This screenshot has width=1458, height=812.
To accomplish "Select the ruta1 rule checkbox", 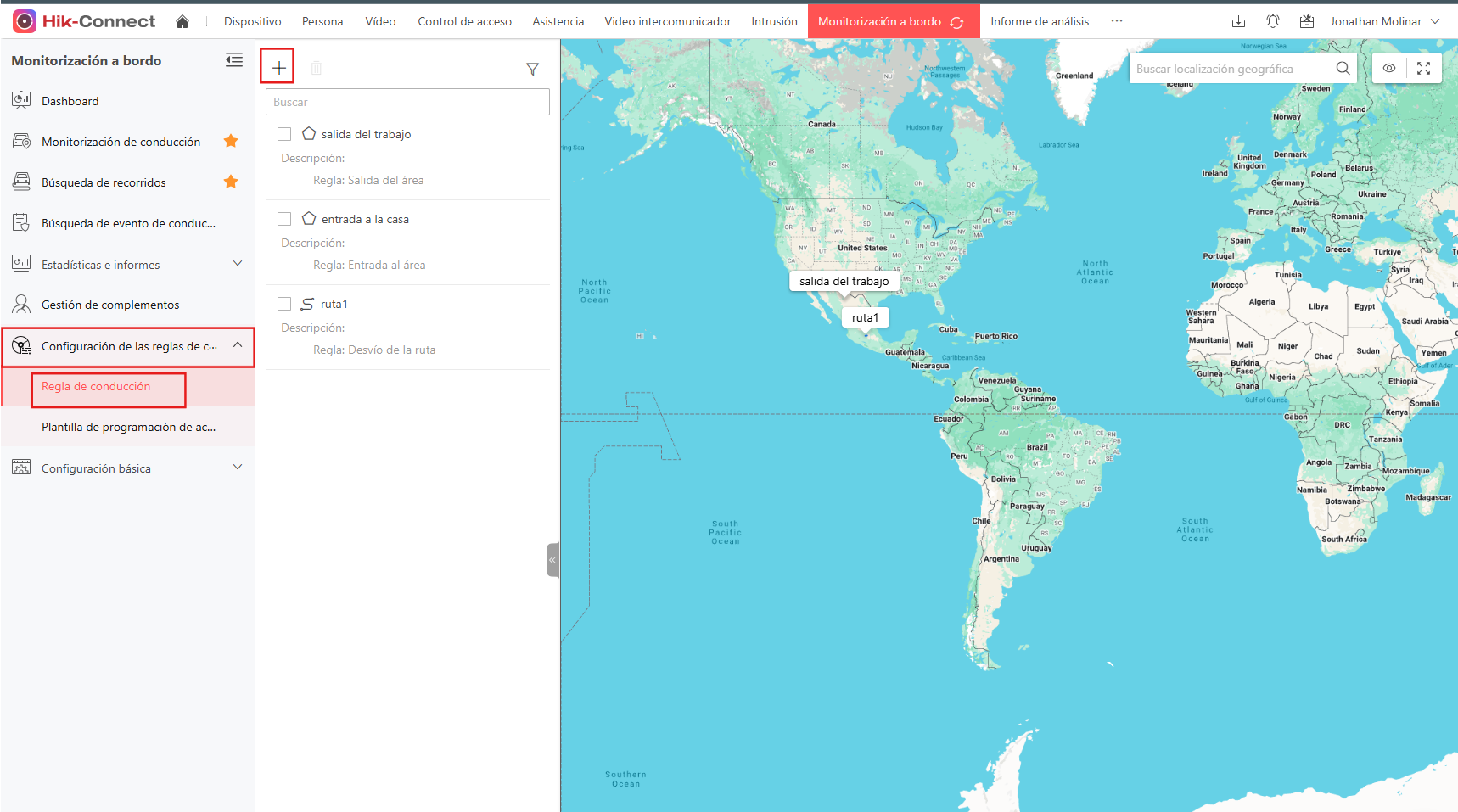I will tap(284, 304).
